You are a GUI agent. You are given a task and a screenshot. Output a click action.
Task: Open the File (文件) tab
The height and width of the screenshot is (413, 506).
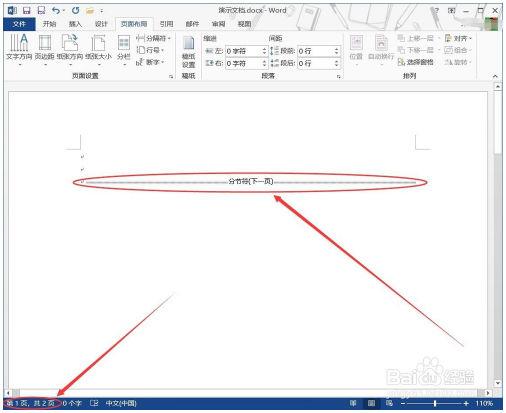pos(19,24)
